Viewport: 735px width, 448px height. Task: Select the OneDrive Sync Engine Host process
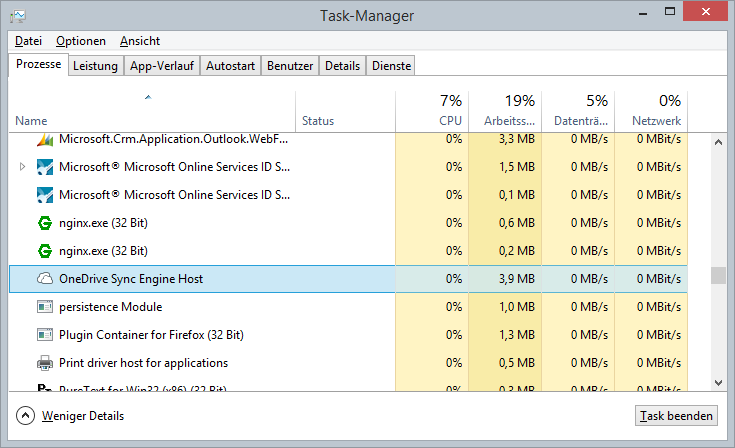click(x=348, y=279)
